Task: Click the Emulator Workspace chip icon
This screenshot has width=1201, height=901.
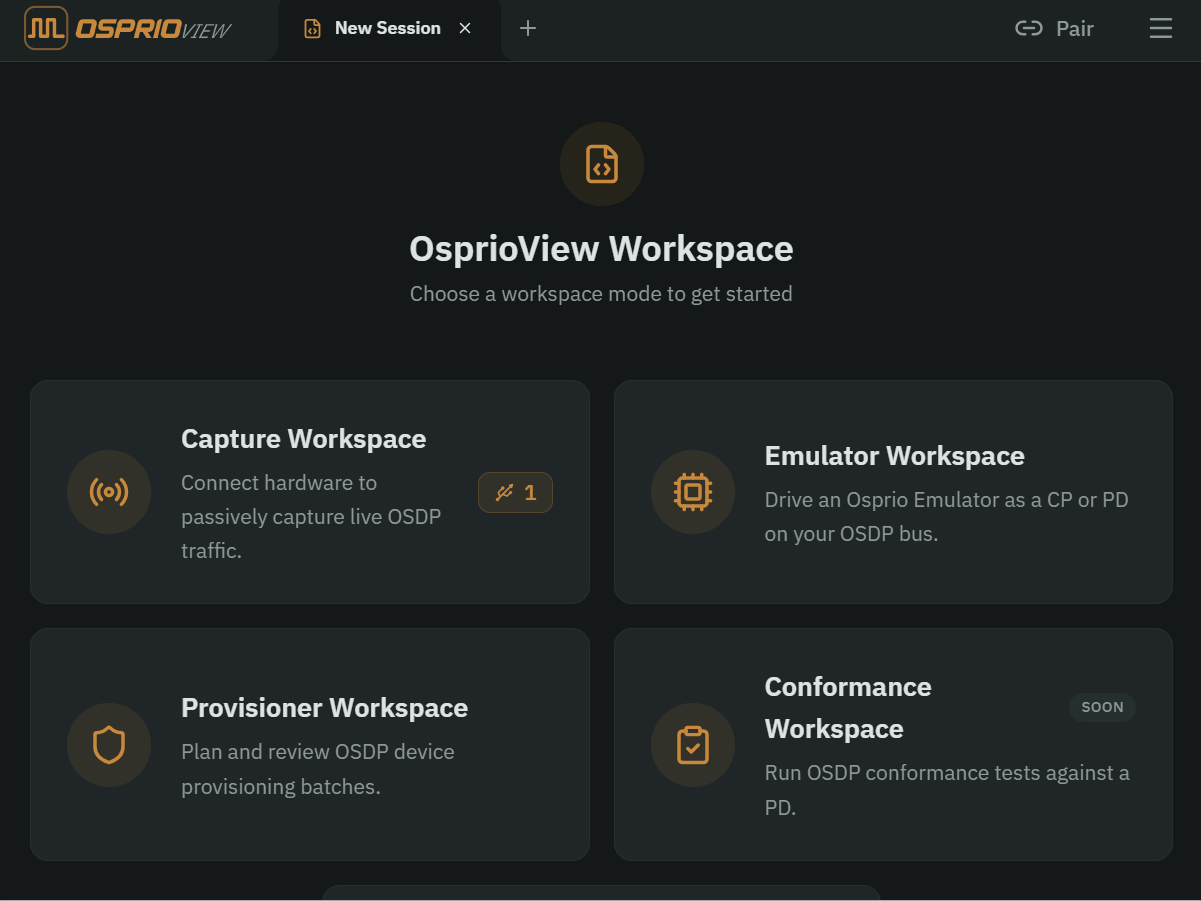Action: point(693,492)
